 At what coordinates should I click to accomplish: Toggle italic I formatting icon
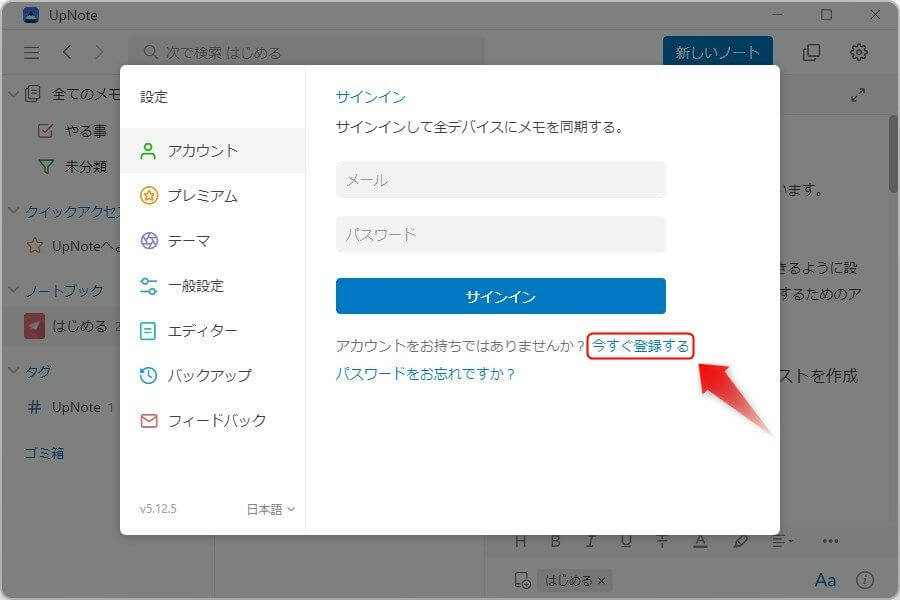coord(591,541)
